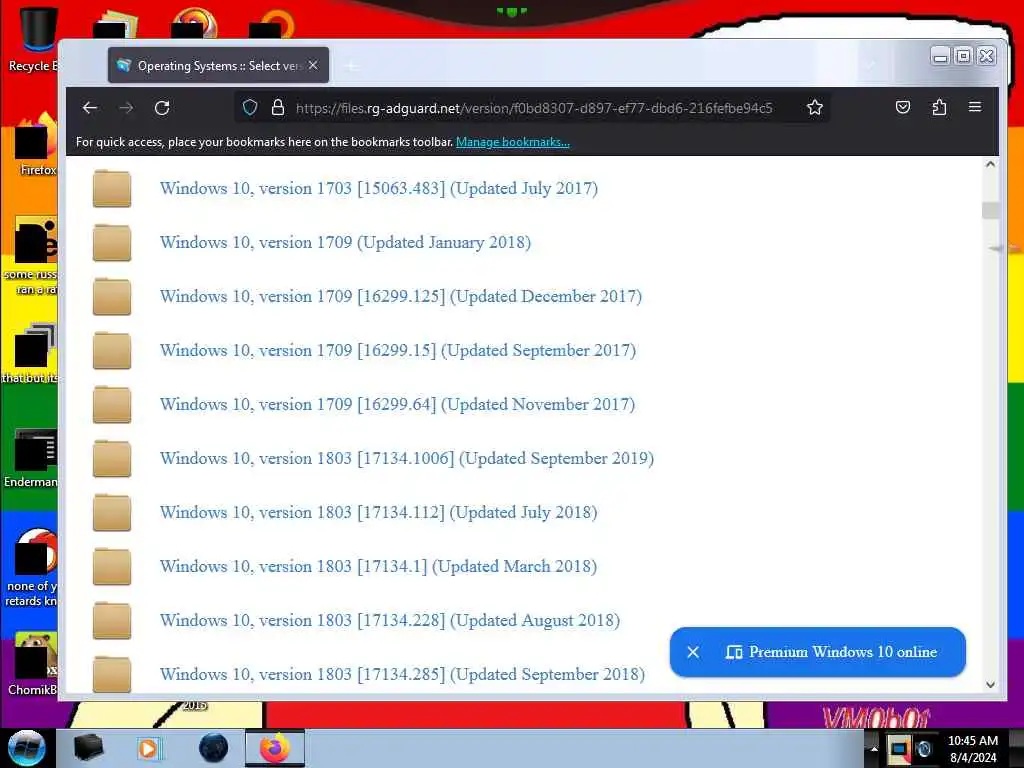This screenshot has height=768, width=1024.
Task: Open Manage bookmarks link
Action: (x=513, y=142)
